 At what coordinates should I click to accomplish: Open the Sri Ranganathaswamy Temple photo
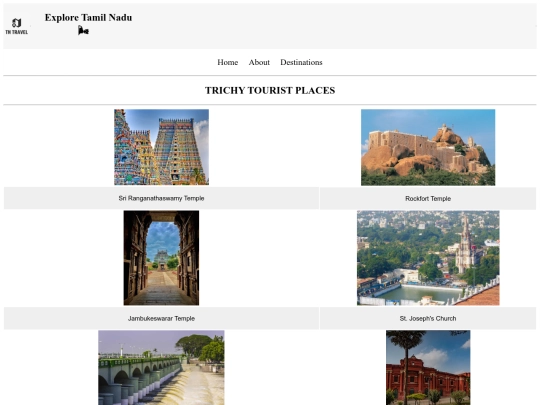[162, 147]
